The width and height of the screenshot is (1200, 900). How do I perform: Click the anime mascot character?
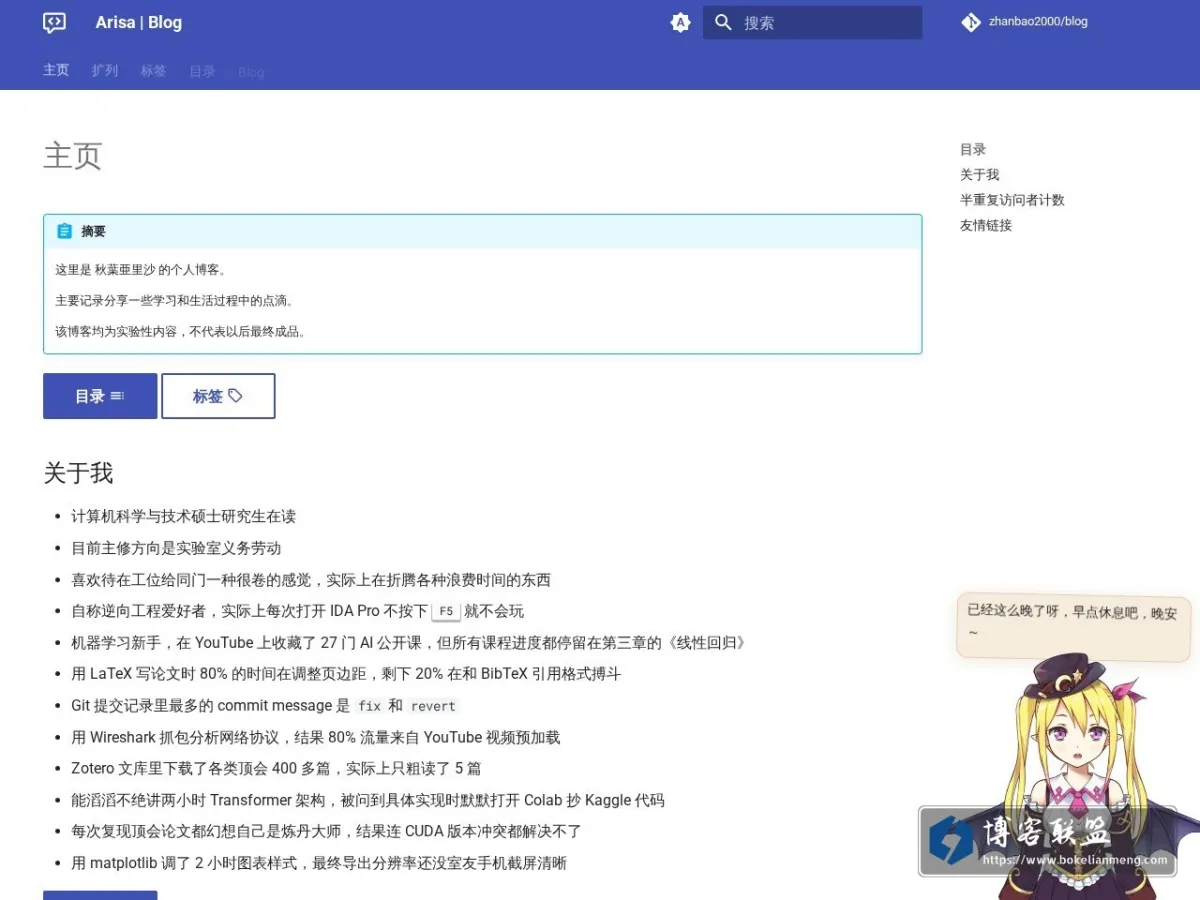(x=1080, y=775)
